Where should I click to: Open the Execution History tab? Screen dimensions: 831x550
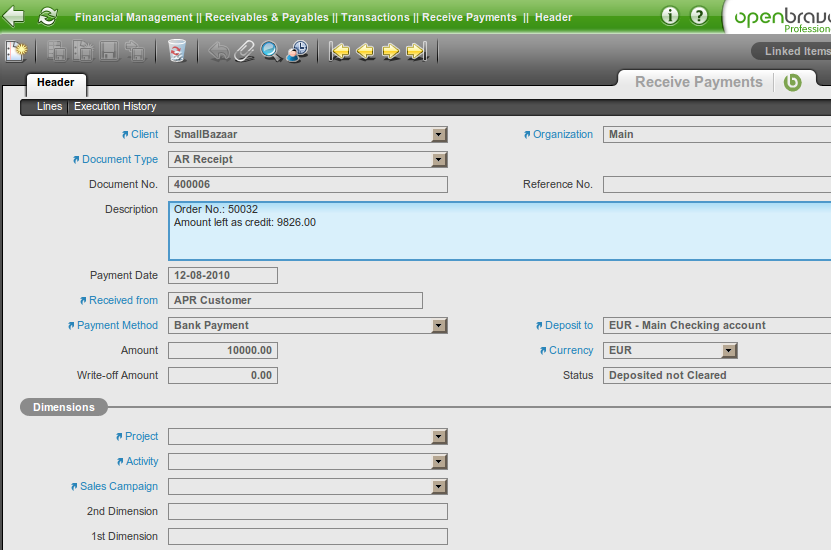coord(115,107)
